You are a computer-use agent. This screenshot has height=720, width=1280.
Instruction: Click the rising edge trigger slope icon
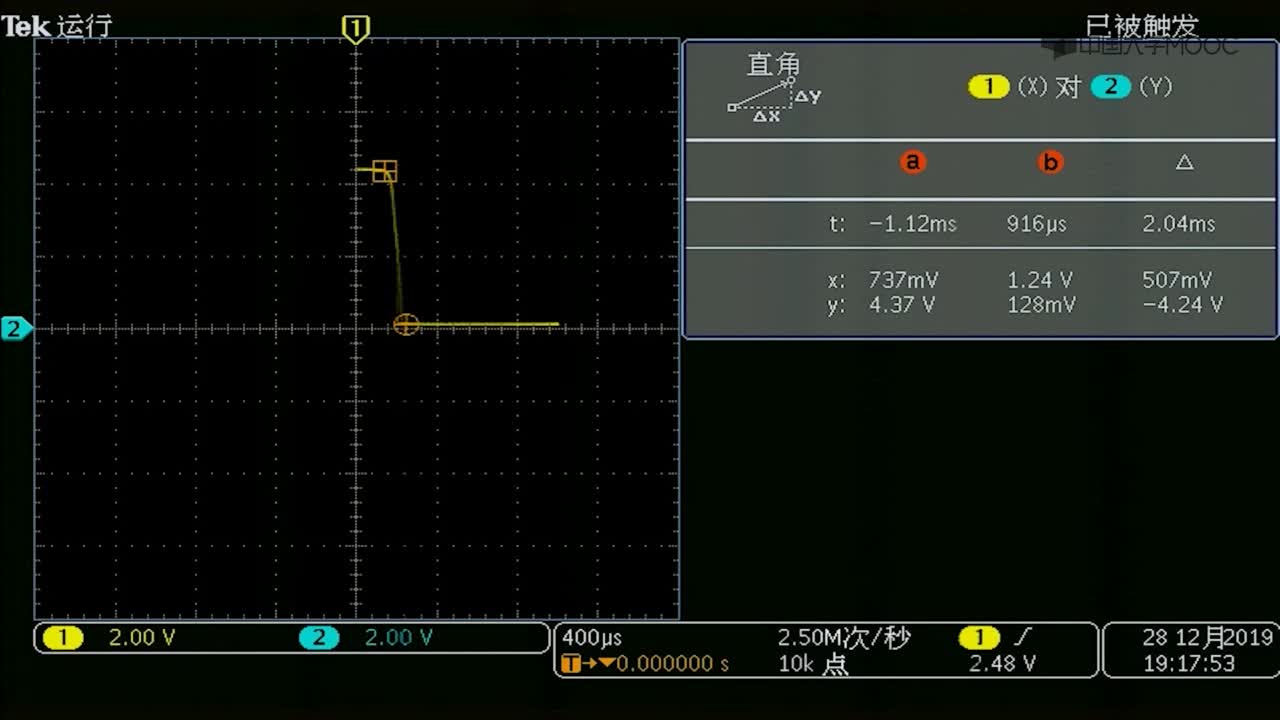tap(1022, 637)
